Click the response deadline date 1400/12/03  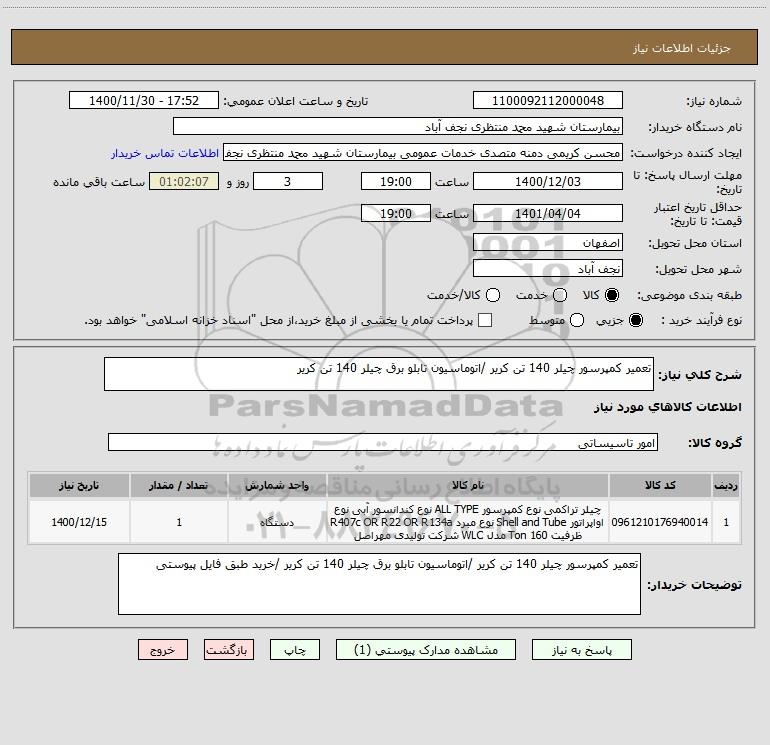tap(548, 181)
